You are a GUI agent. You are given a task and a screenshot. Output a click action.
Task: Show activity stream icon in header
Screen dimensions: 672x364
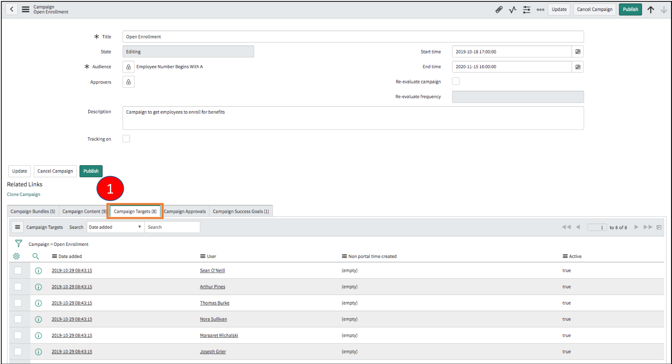[x=513, y=9]
